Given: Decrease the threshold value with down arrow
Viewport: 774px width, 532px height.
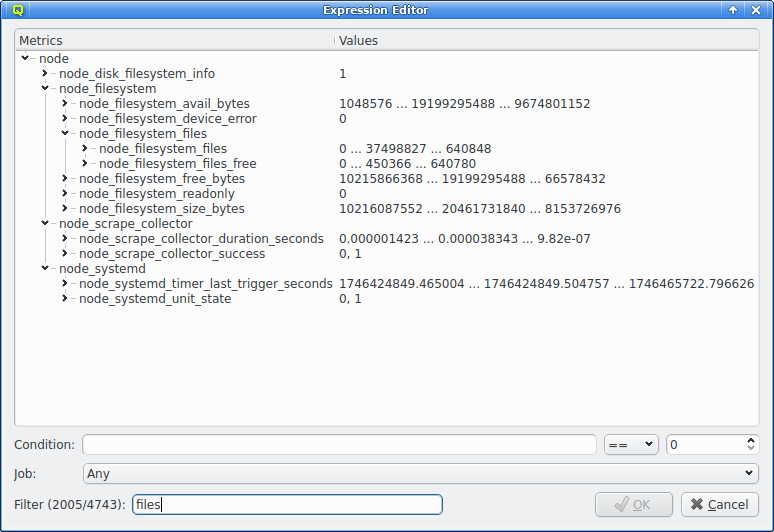Looking at the screenshot, I should (x=751, y=448).
